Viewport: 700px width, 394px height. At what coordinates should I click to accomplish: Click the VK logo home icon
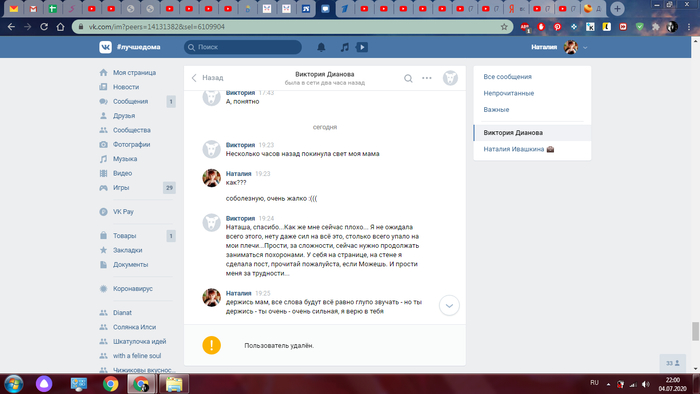click(x=105, y=47)
